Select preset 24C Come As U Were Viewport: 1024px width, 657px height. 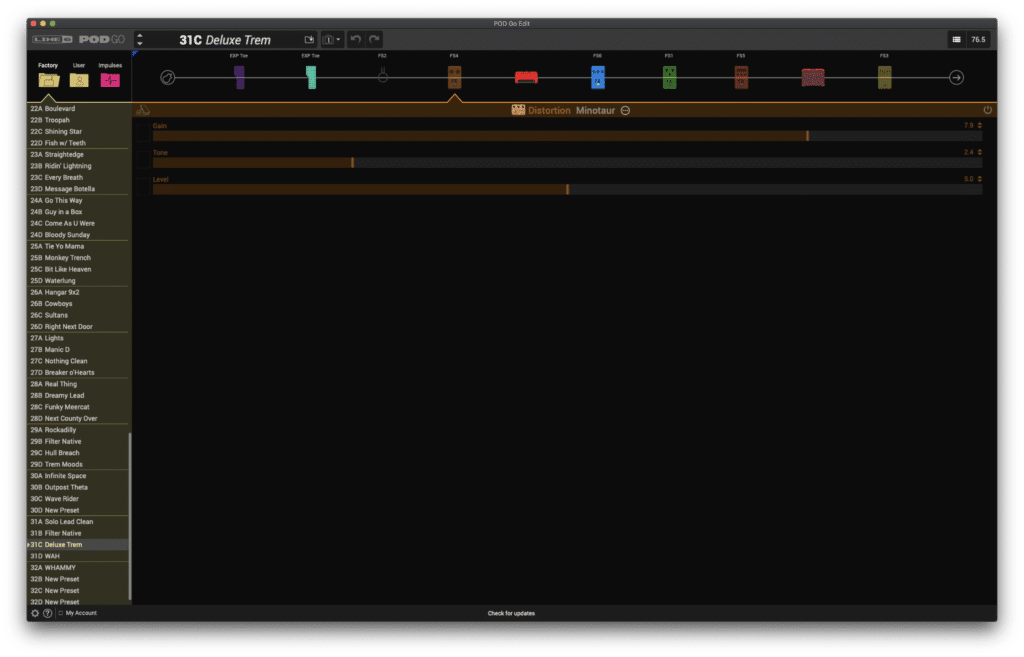tap(78, 223)
